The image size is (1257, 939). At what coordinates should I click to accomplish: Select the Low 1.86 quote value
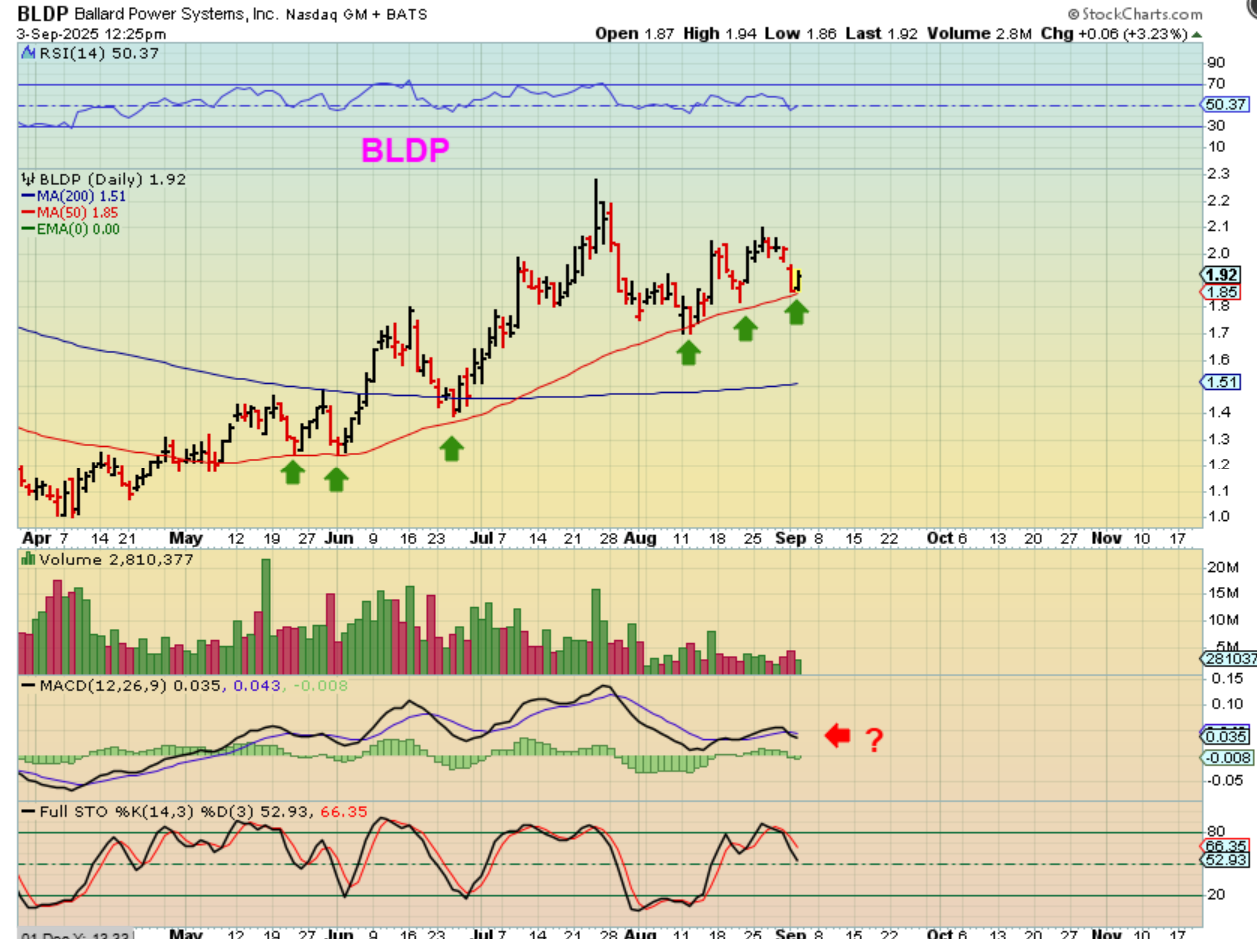point(801,34)
